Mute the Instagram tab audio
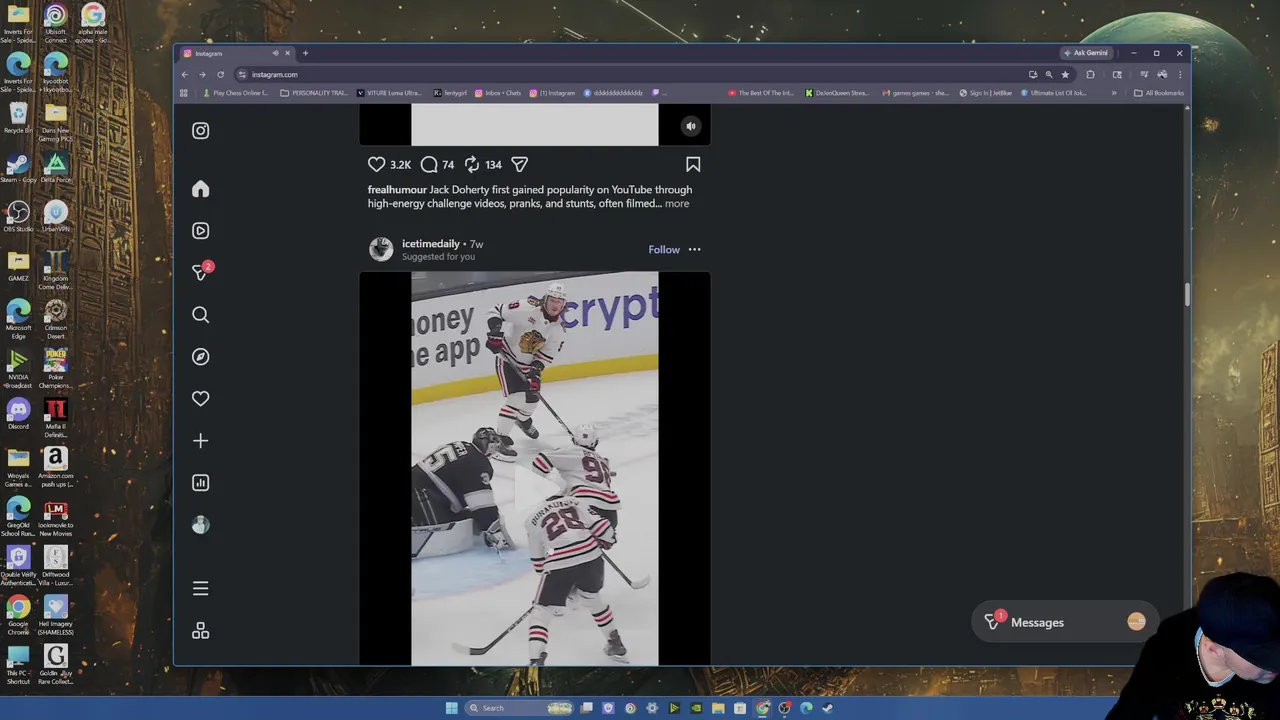 coord(275,53)
